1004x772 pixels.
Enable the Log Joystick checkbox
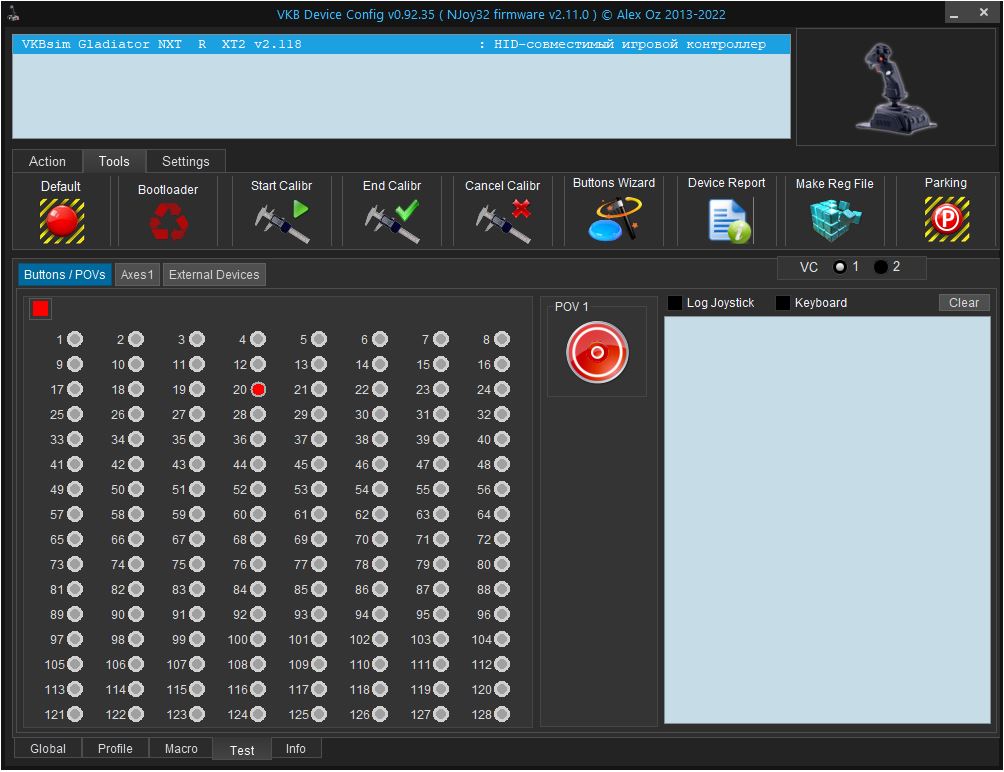[x=675, y=303]
